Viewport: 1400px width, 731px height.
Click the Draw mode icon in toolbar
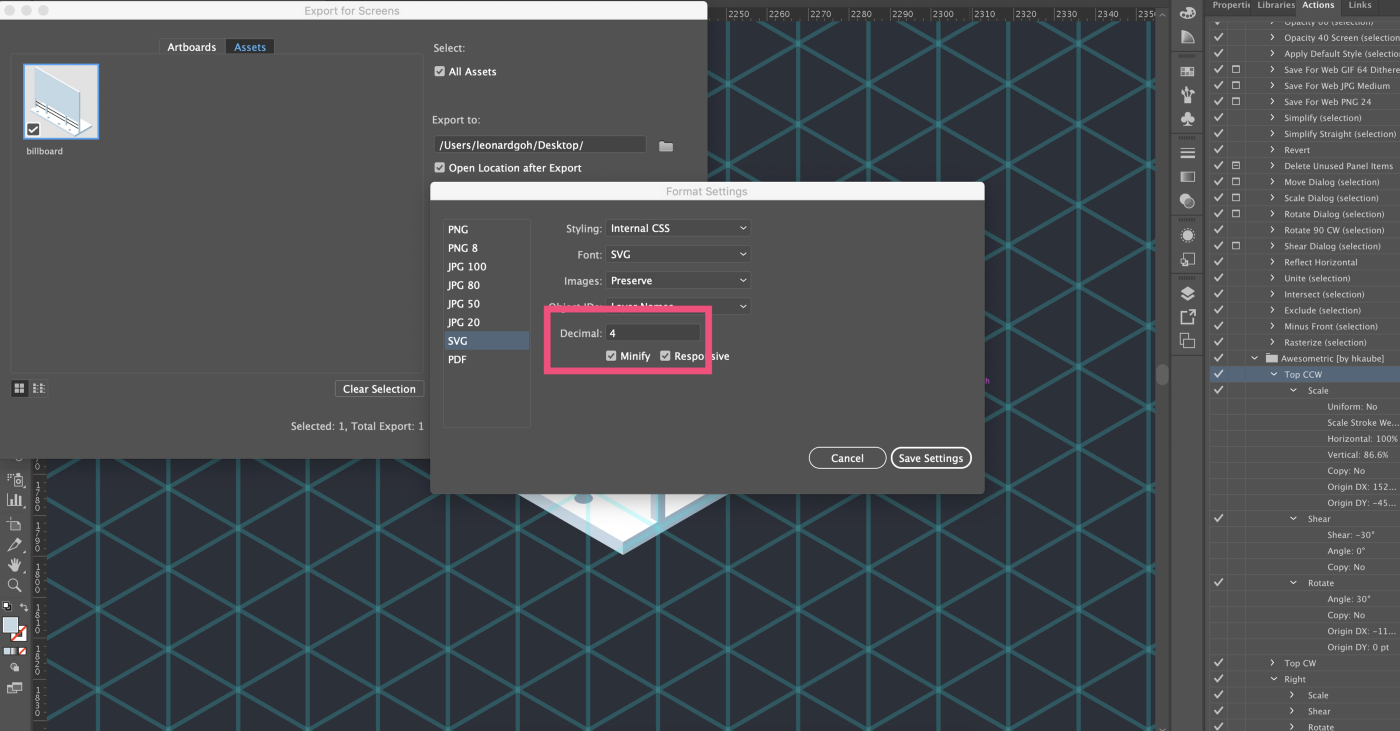(x=14, y=667)
